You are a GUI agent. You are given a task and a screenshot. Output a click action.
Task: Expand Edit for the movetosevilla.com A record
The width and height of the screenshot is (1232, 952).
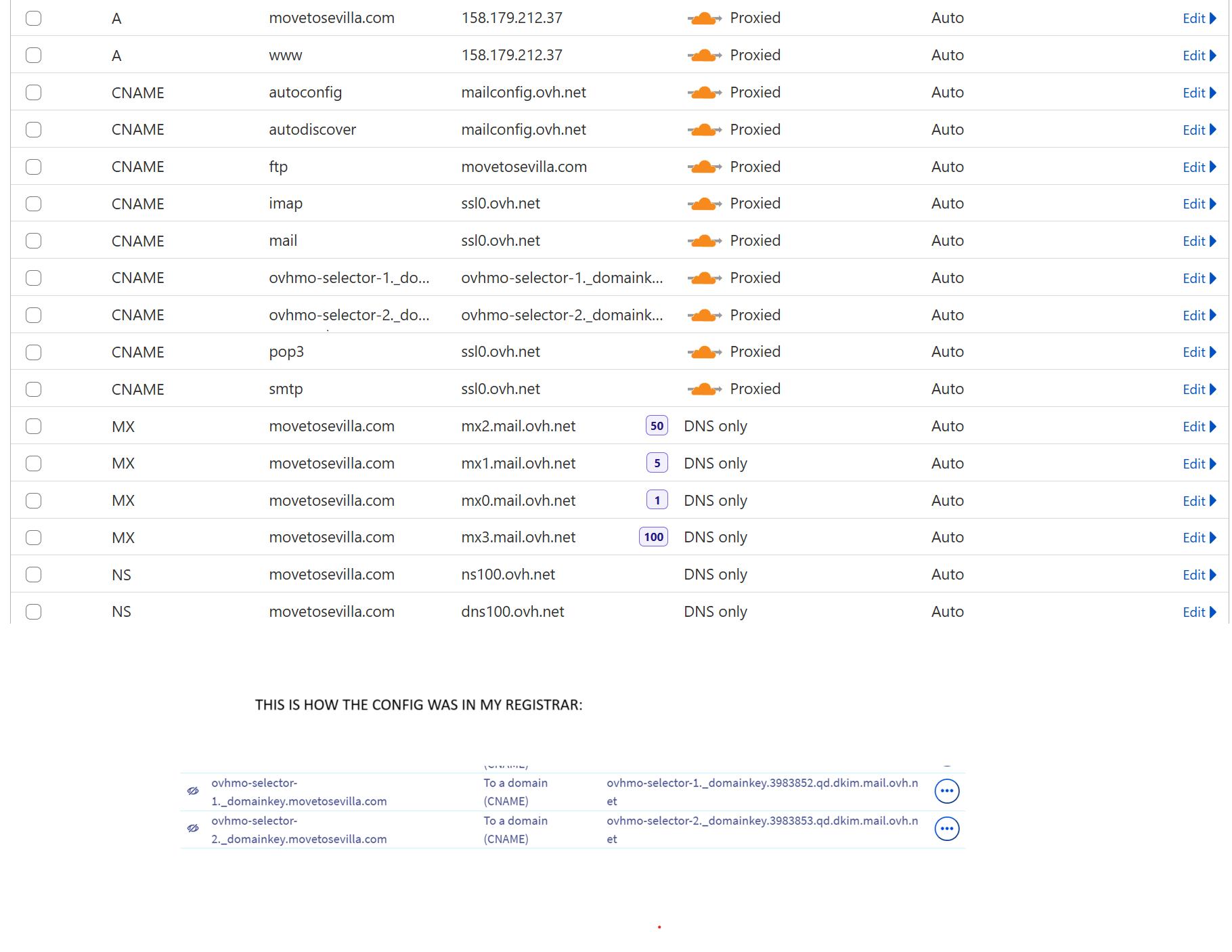1200,18
